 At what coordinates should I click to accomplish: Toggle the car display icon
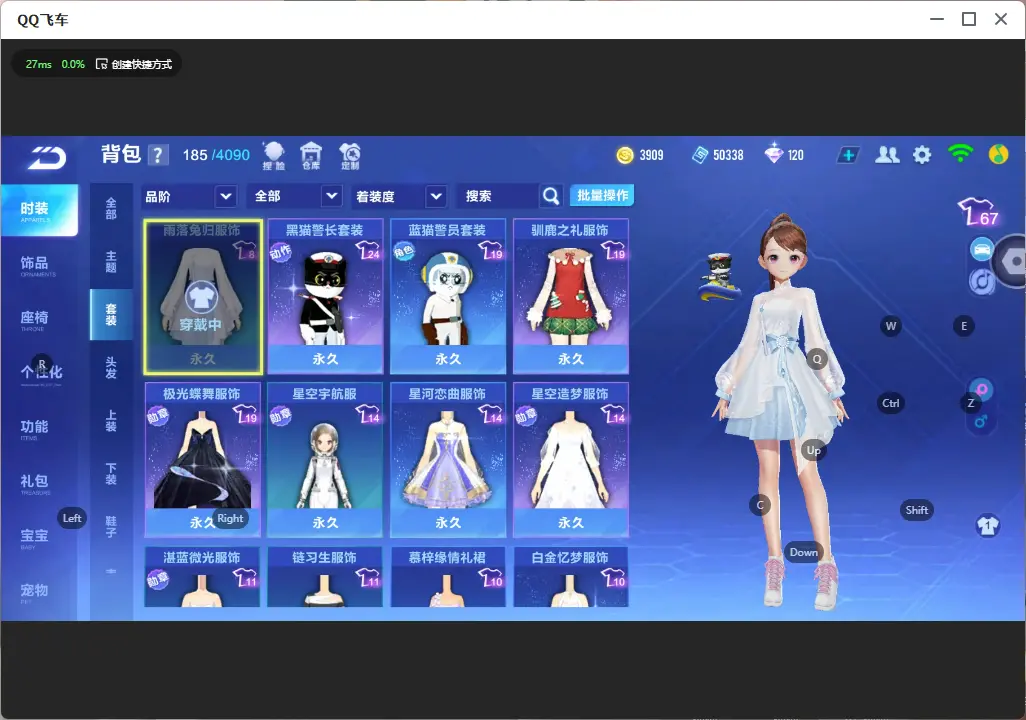click(982, 249)
